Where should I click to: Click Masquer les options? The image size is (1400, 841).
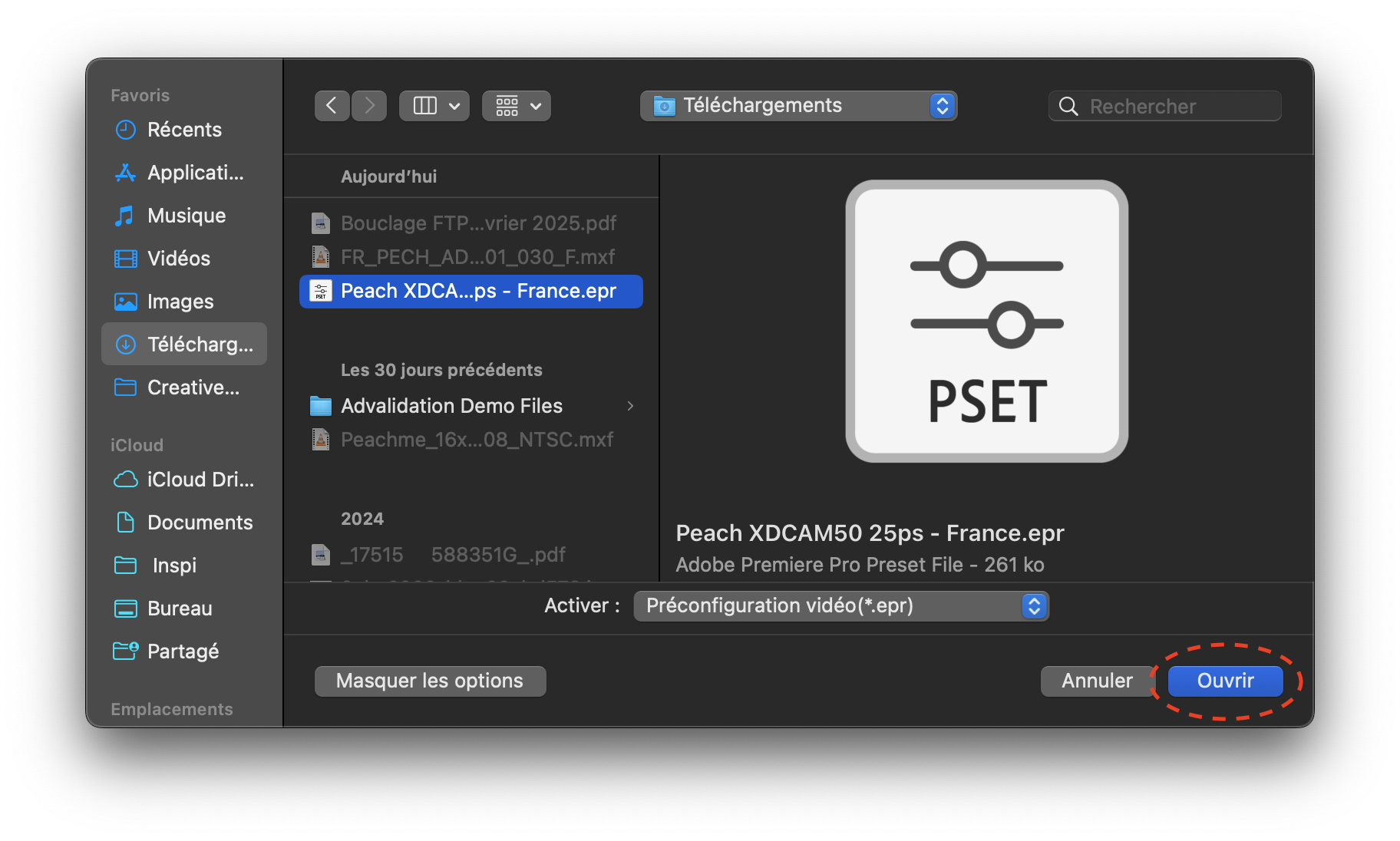tap(429, 681)
